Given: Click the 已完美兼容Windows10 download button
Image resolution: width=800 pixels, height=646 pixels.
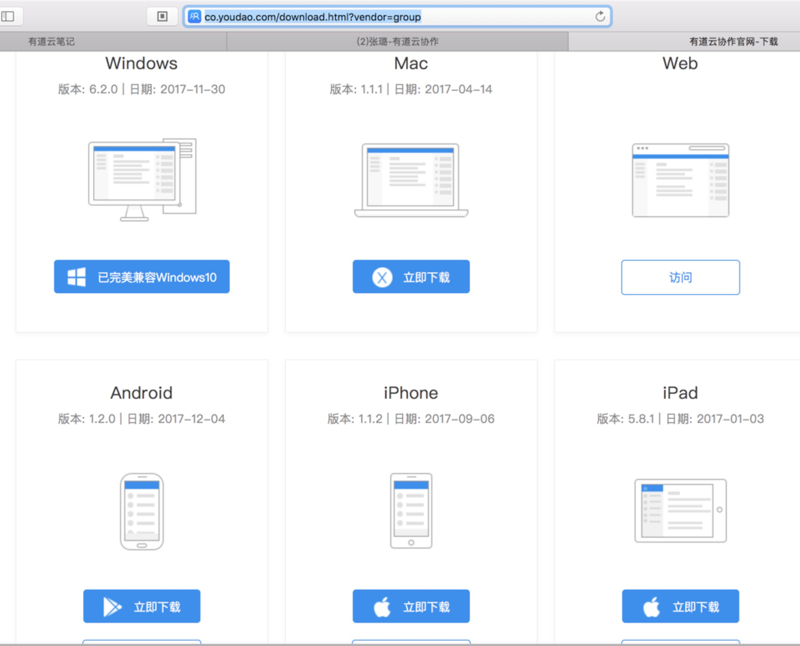Looking at the screenshot, I should 142,277.
